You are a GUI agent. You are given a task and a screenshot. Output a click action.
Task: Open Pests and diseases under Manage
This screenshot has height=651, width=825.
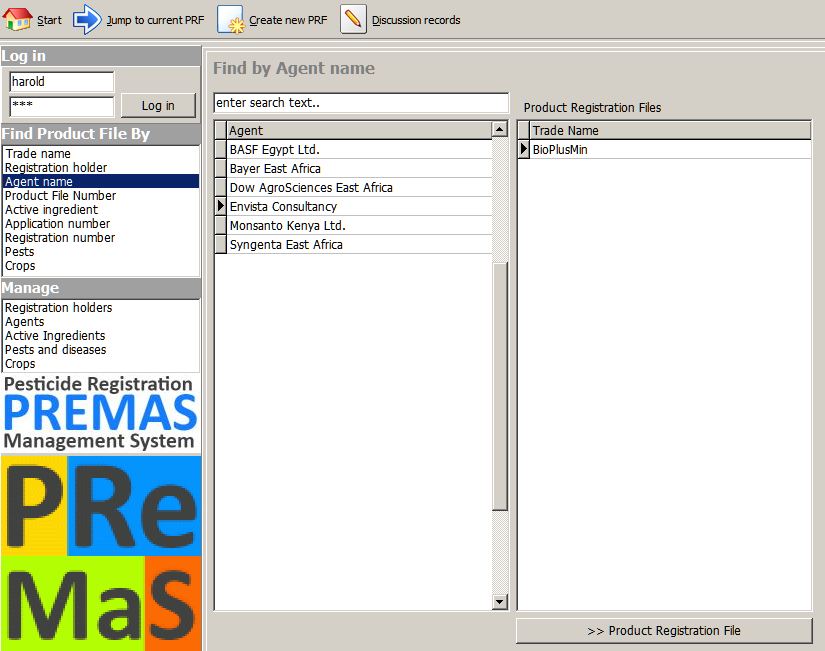pos(55,350)
